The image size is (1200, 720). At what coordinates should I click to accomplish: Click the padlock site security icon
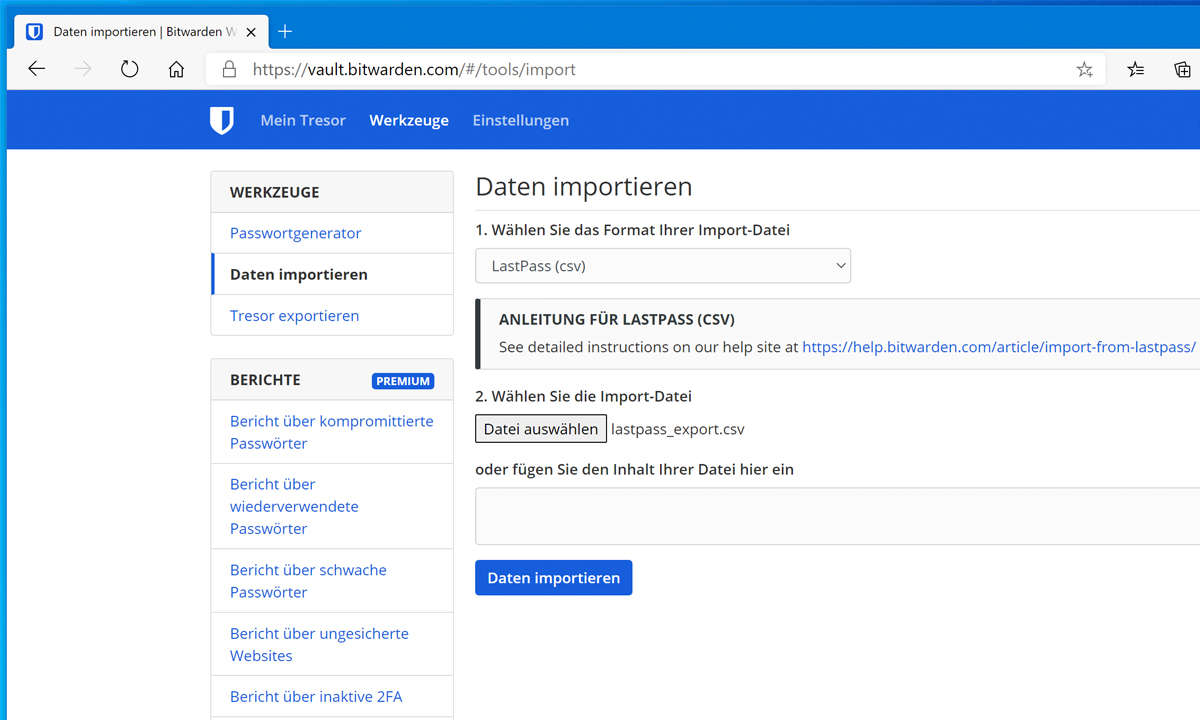[229, 69]
